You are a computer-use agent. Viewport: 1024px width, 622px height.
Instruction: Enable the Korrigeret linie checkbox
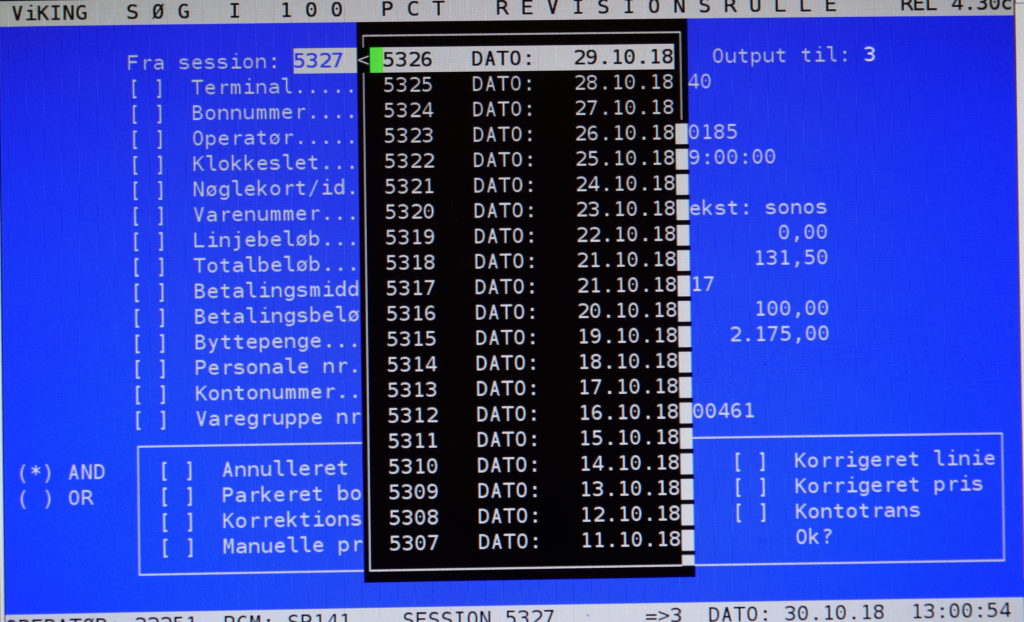pyautogui.click(x=750, y=460)
